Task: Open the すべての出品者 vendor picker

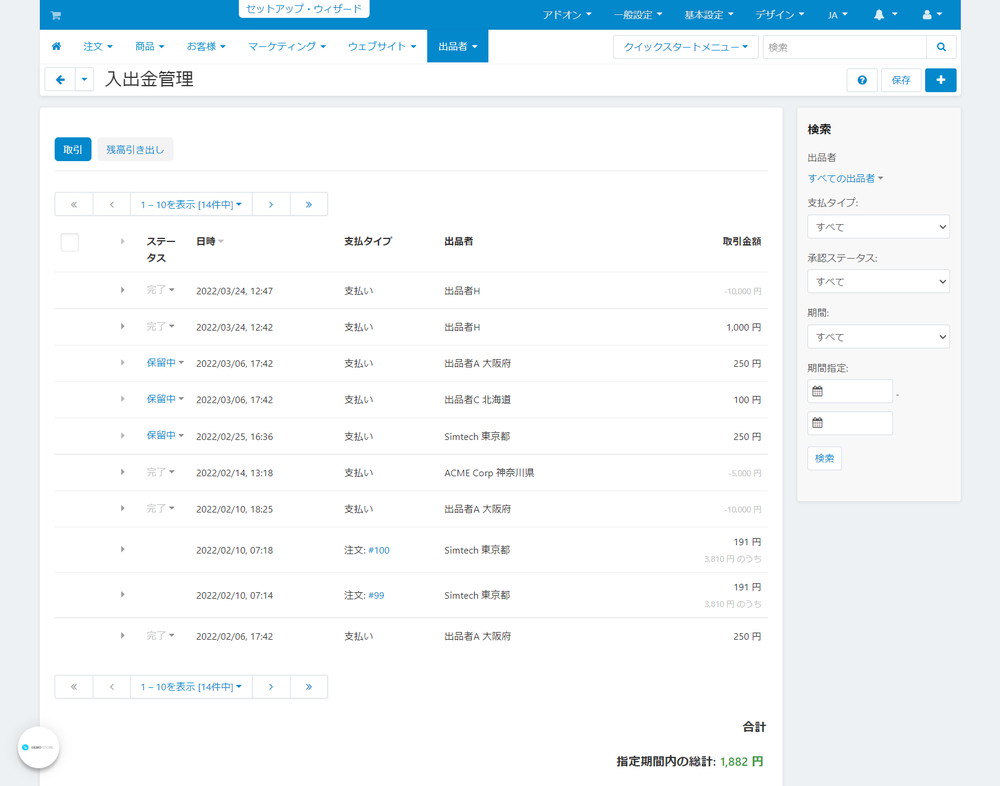Action: pyautogui.click(x=845, y=179)
